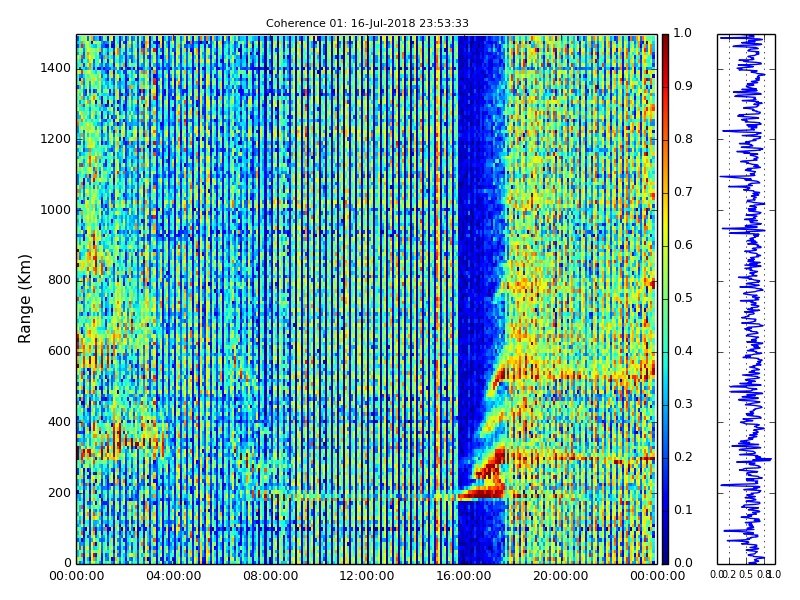Click the colorbar 0.2 value label
This screenshot has height=600, width=800.
tap(683, 457)
